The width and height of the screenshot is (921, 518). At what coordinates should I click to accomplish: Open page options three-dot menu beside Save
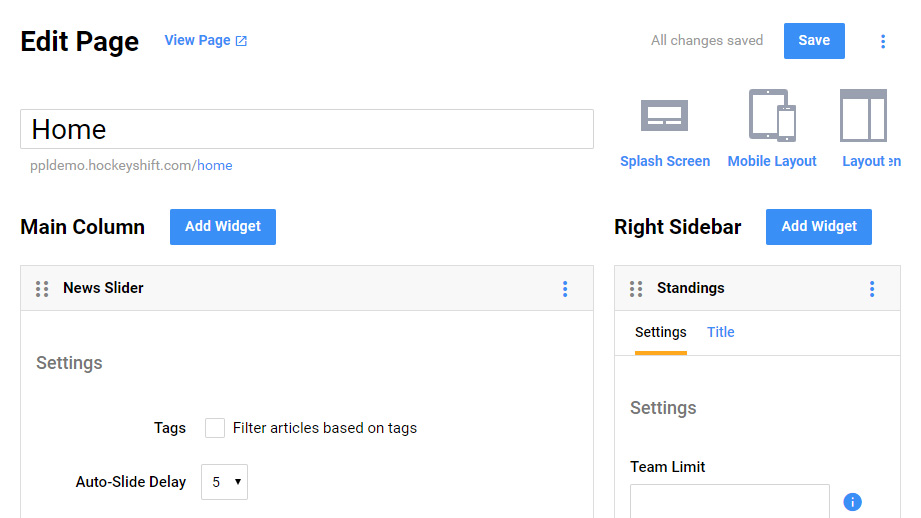882,41
